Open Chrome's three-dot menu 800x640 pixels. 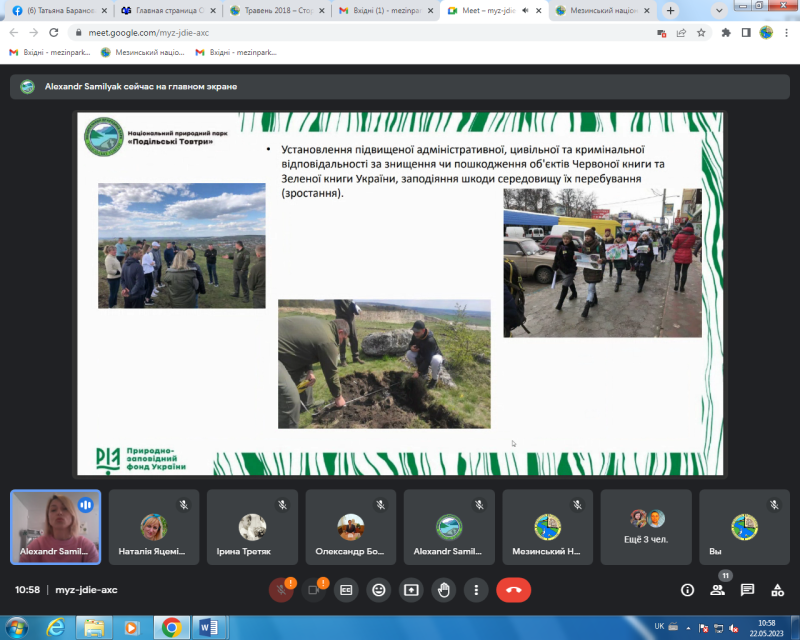786,32
